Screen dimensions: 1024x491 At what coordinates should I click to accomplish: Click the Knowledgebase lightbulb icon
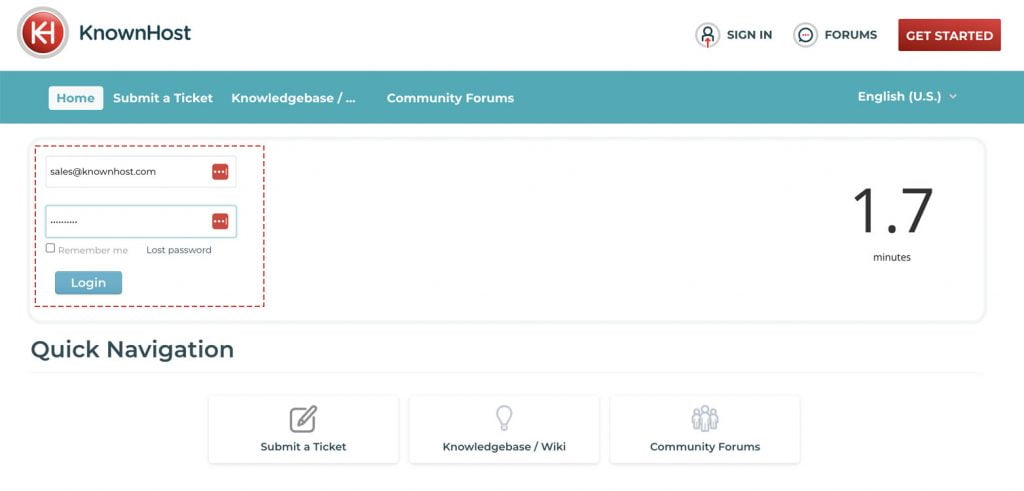(504, 418)
